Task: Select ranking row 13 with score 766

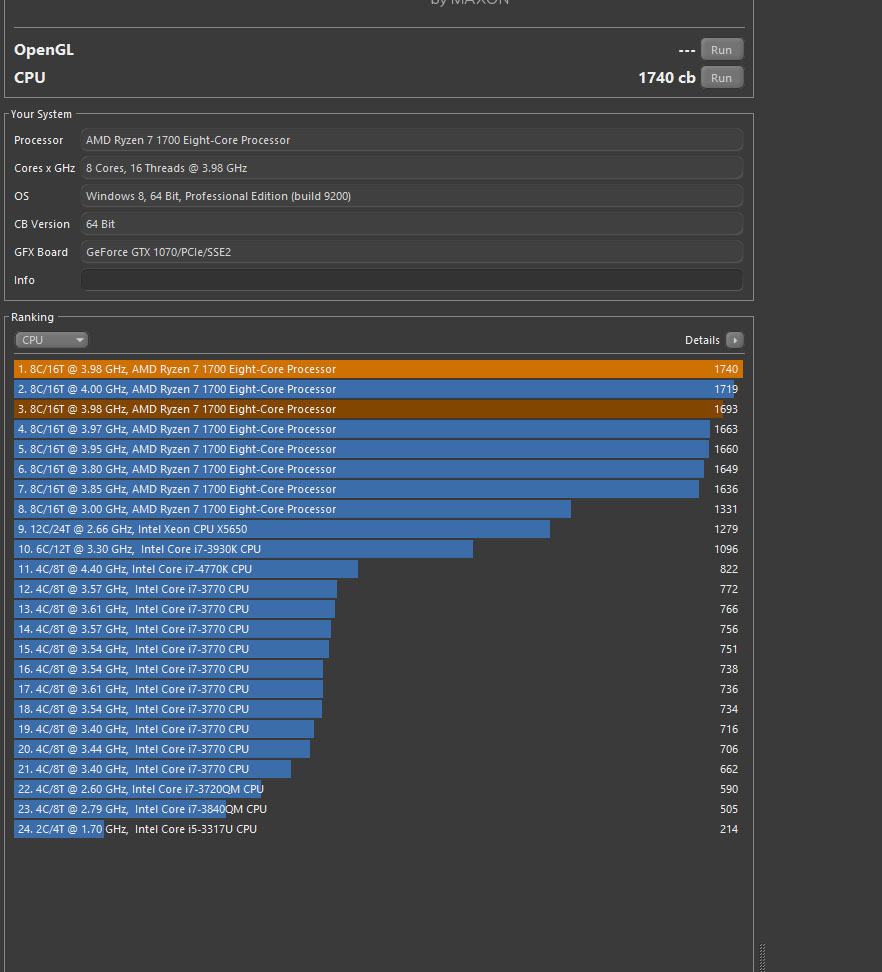Action: (x=378, y=609)
